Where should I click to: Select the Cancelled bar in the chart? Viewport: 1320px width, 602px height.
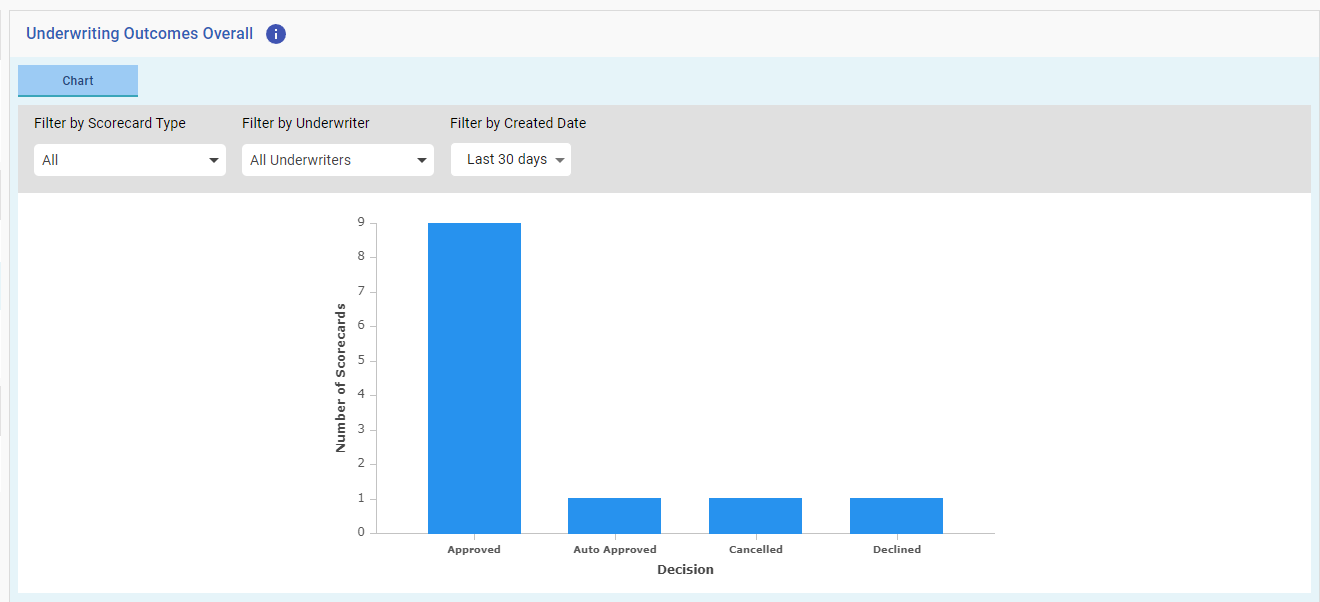coord(755,516)
